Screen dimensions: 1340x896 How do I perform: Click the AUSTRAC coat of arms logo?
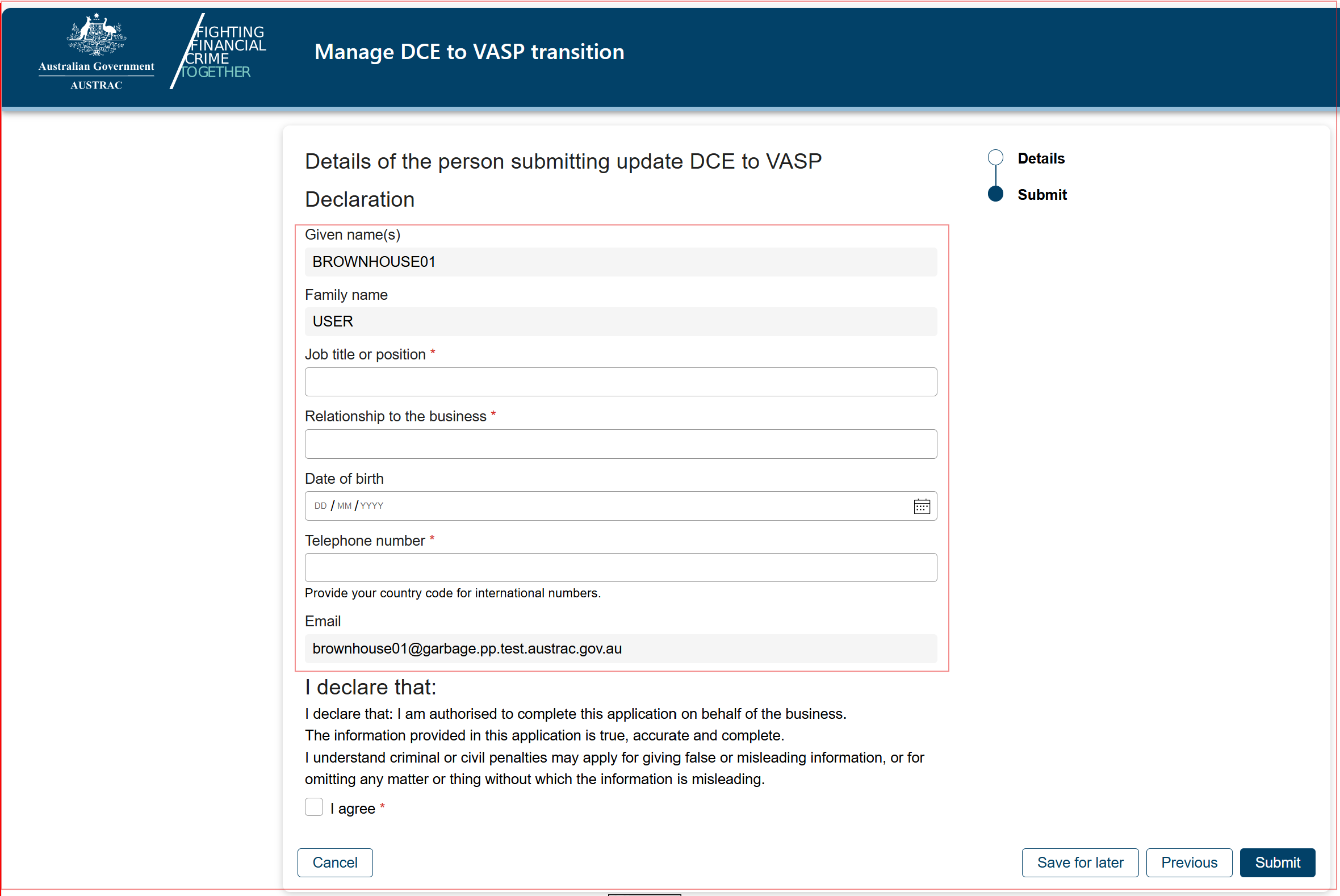coord(96,51)
